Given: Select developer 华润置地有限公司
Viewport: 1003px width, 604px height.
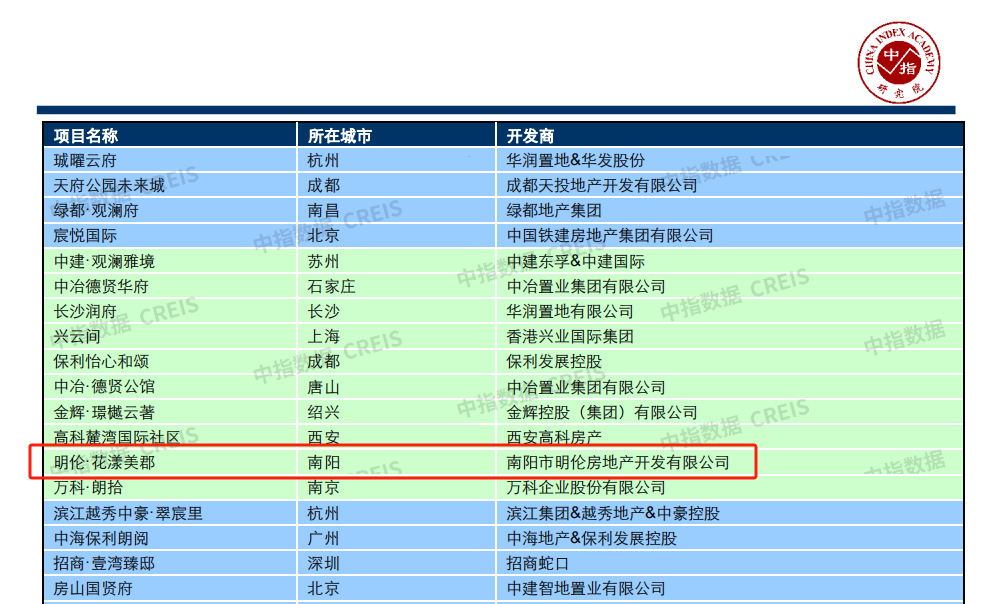Looking at the screenshot, I should tap(570, 312).
